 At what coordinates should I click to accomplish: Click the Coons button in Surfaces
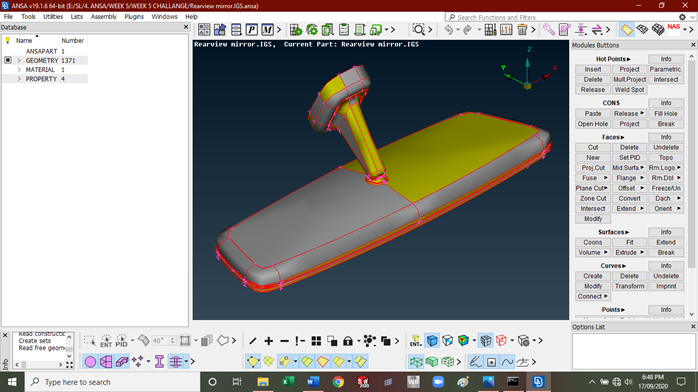(592, 242)
